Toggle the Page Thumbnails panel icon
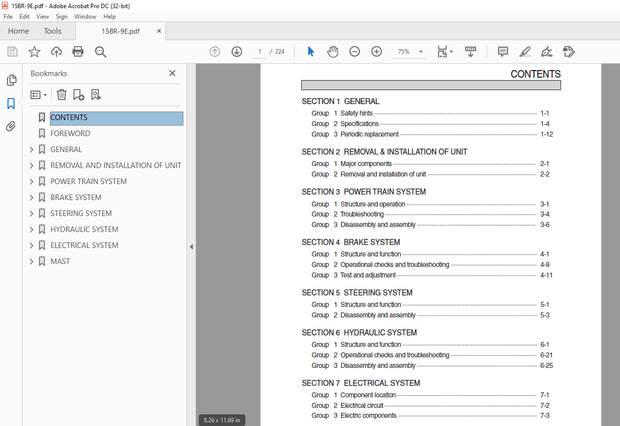 coord(11,80)
